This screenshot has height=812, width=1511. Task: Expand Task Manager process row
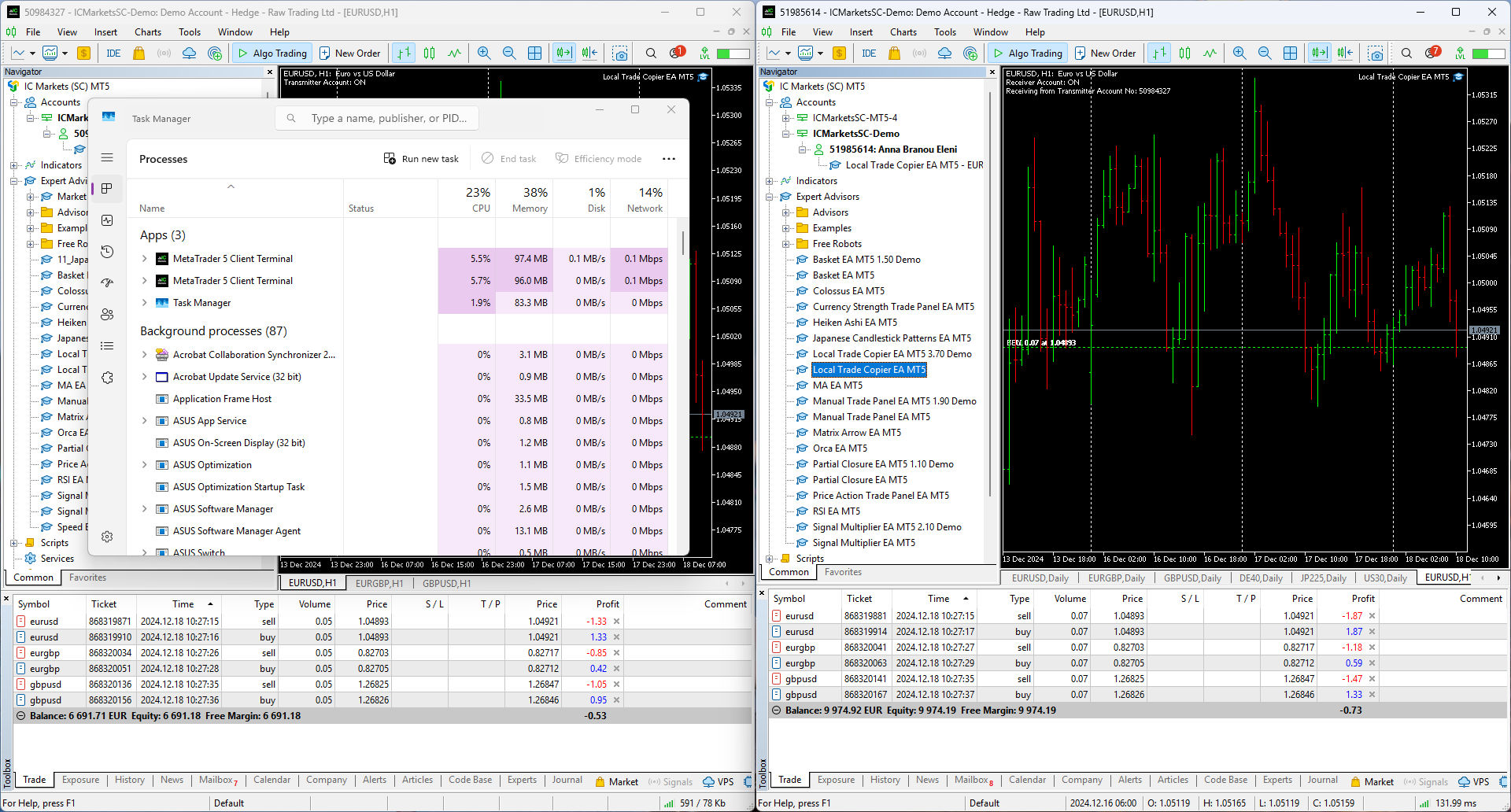pyautogui.click(x=144, y=303)
